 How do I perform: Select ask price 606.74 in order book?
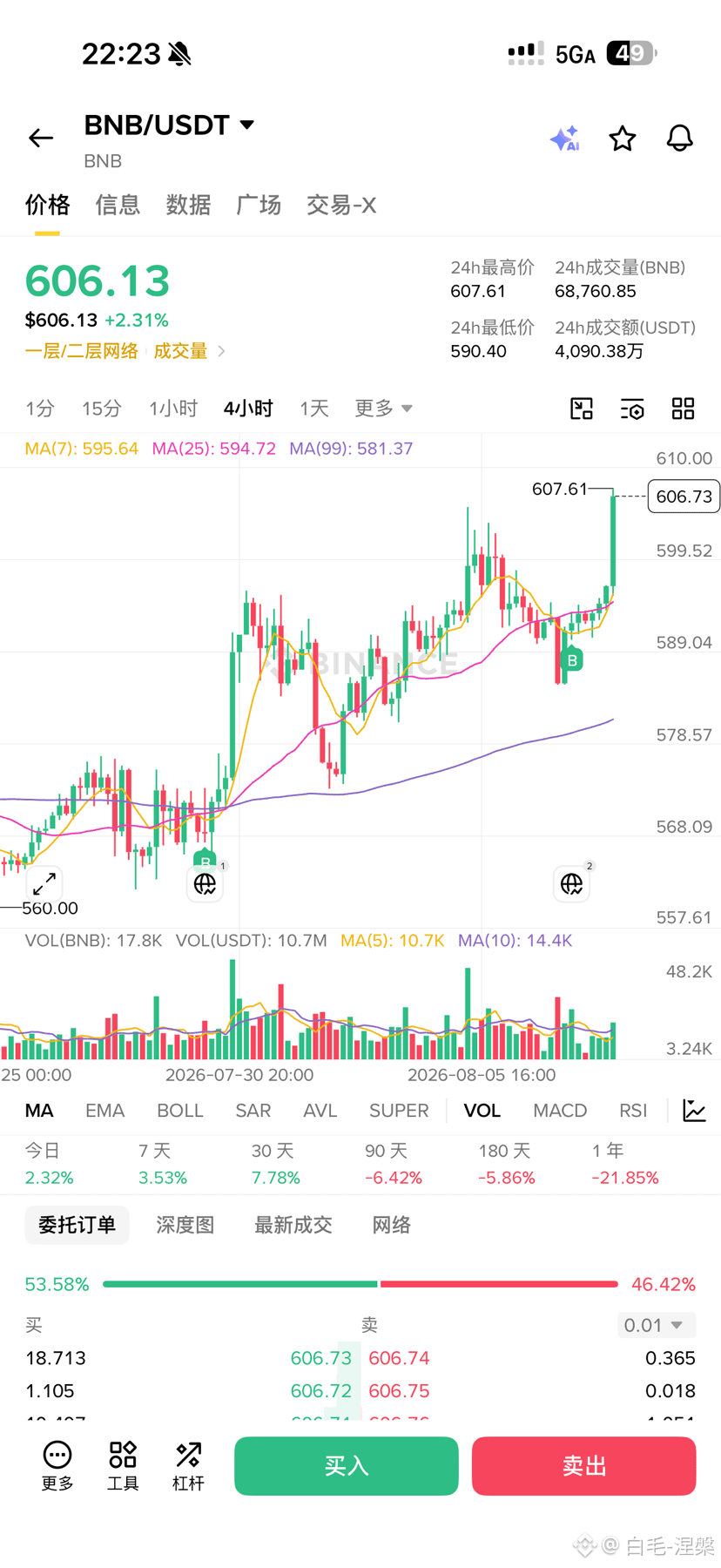pos(399,1358)
